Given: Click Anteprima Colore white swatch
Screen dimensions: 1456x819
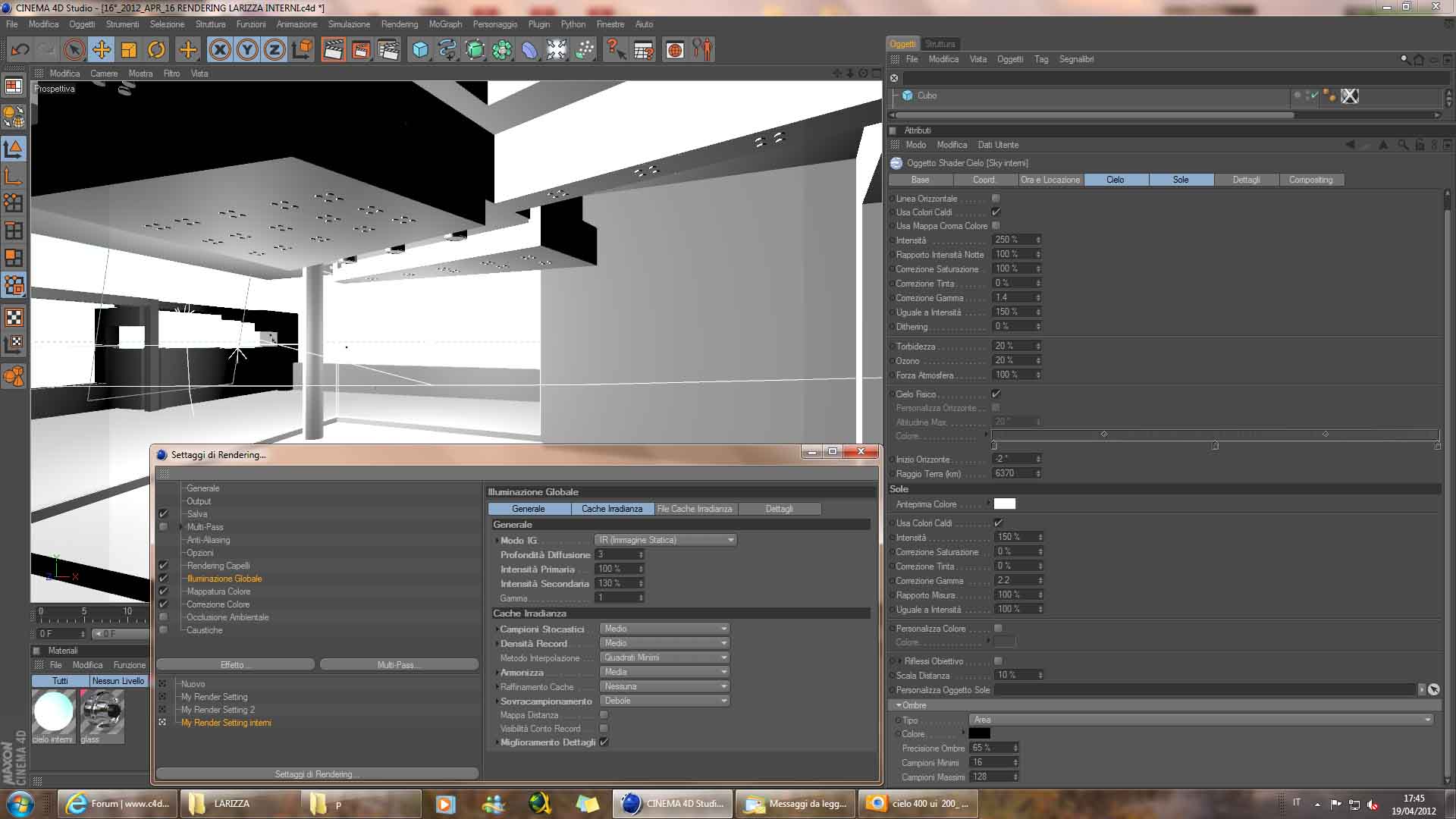Looking at the screenshot, I should (x=1004, y=504).
